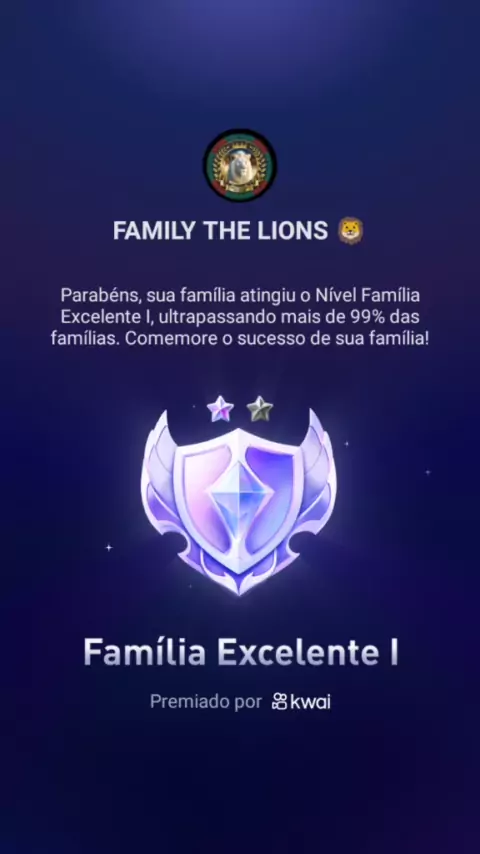480x854 pixels.
Task: Tap the Família Excelente I heading
Action: [240, 652]
